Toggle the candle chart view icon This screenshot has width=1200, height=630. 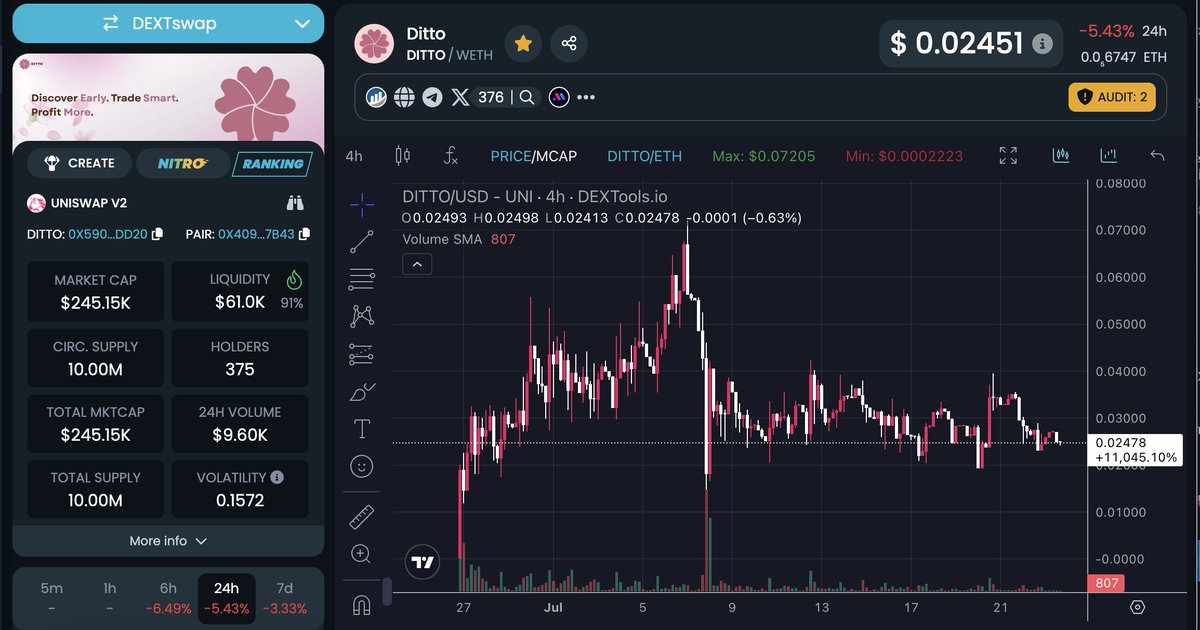click(x=1061, y=156)
